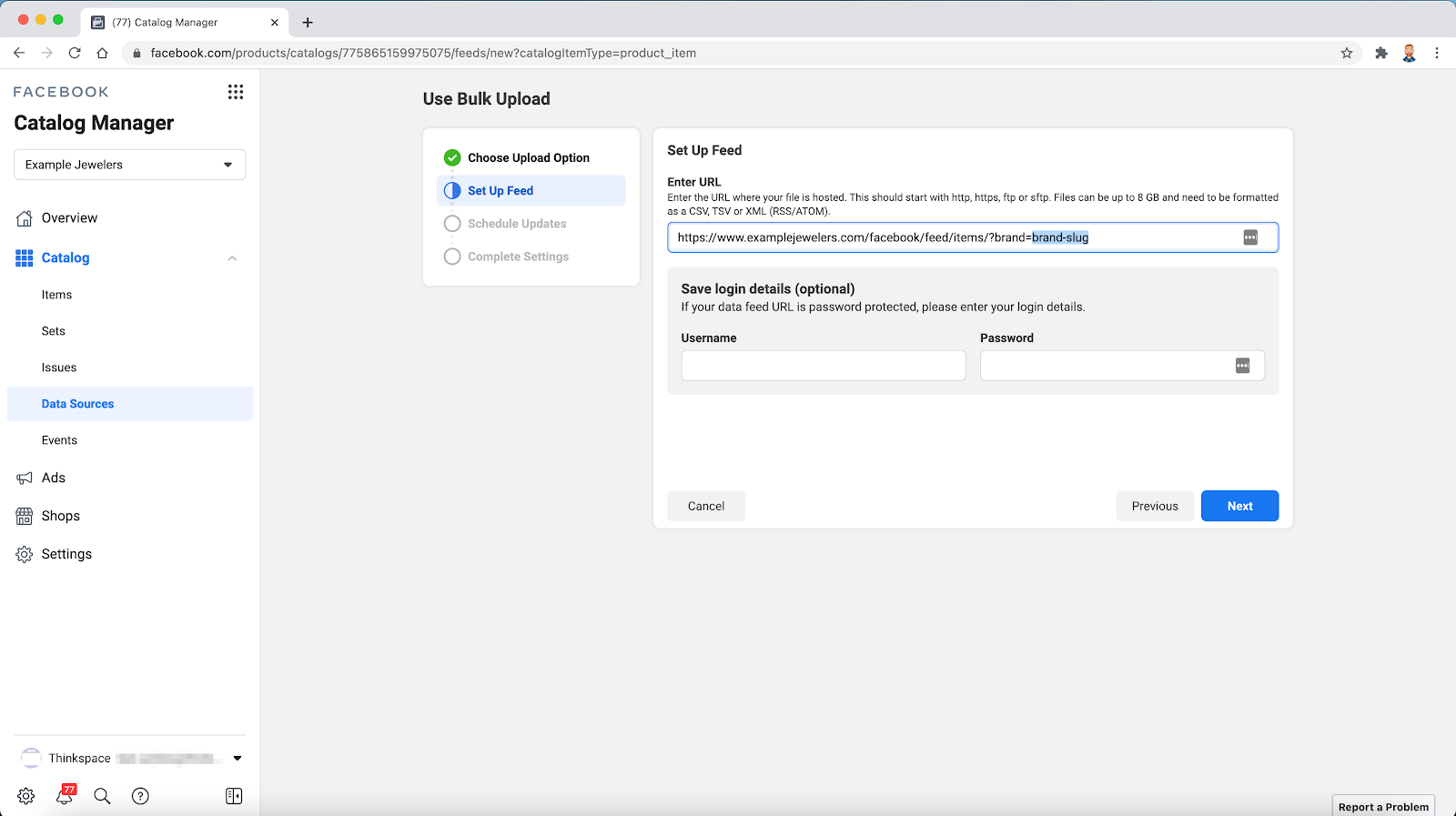Screen dimensions: 1456x816
Task: Expand the Thinkspace account dropdown arrow
Action: click(x=238, y=758)
